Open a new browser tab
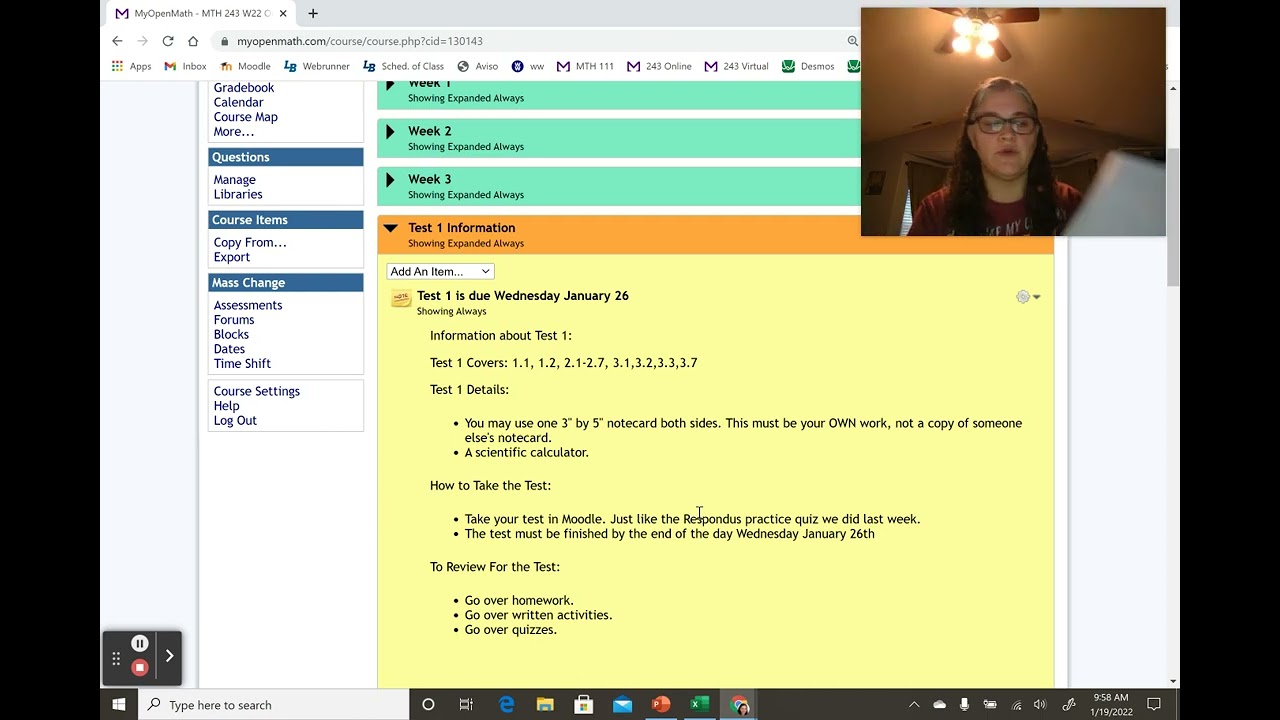Viewport: 1280px width, 720px height. point(313,13)
